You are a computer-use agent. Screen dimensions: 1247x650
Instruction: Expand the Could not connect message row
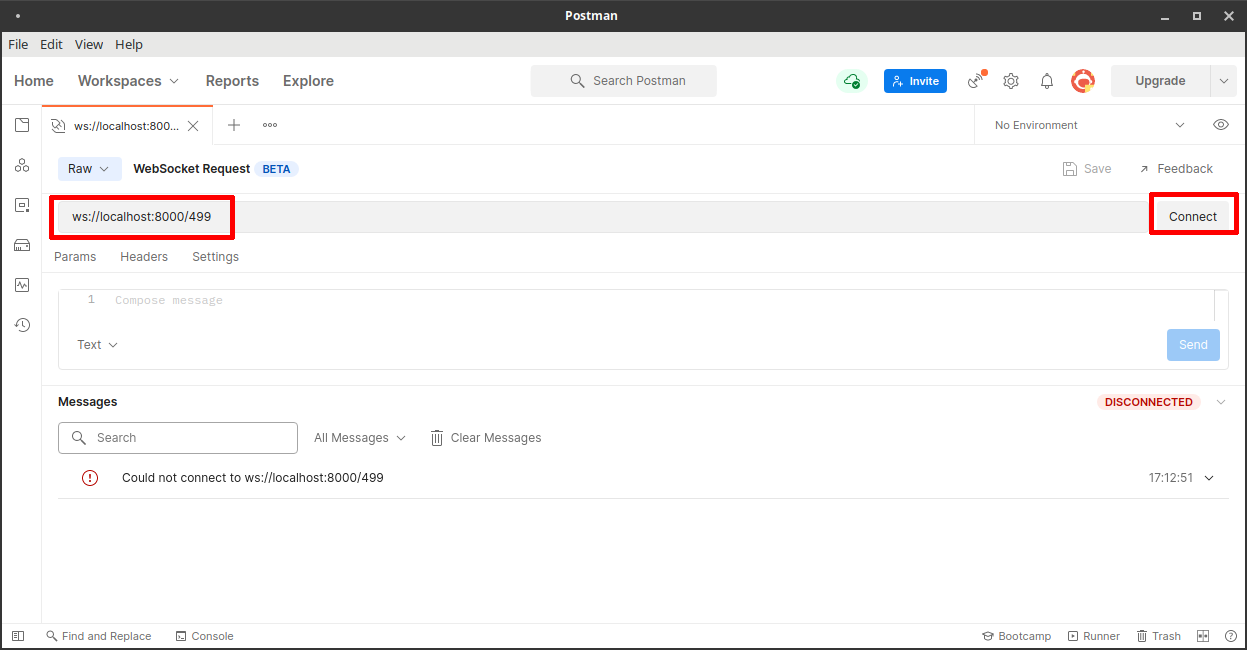[1209, 478]
